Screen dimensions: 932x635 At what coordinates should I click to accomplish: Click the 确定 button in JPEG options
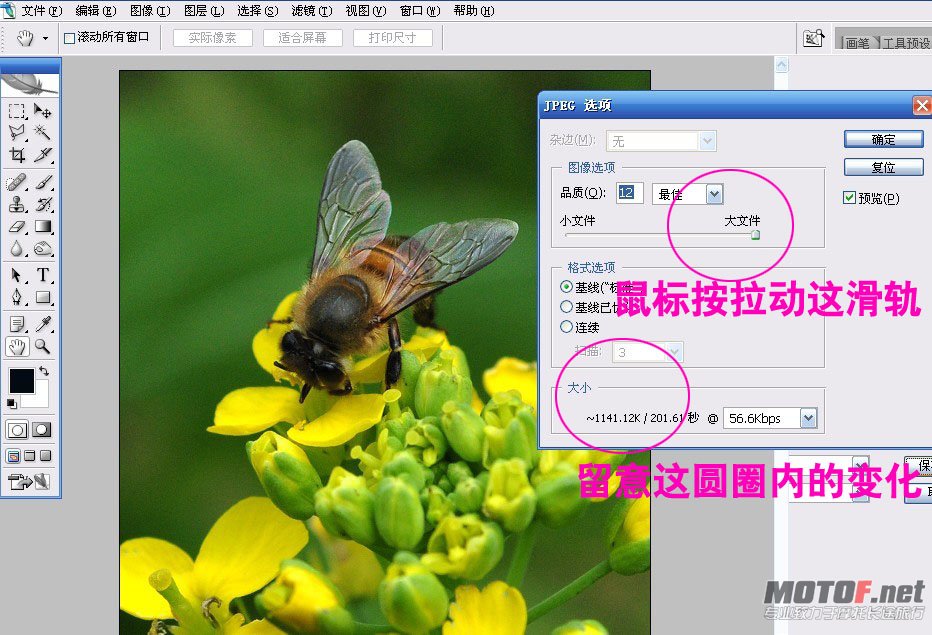883,139
